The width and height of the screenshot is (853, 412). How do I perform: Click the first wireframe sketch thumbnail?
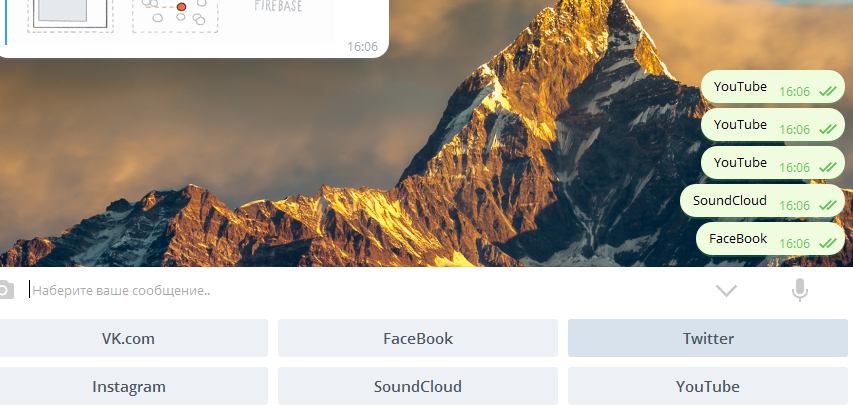pos(70,16)
